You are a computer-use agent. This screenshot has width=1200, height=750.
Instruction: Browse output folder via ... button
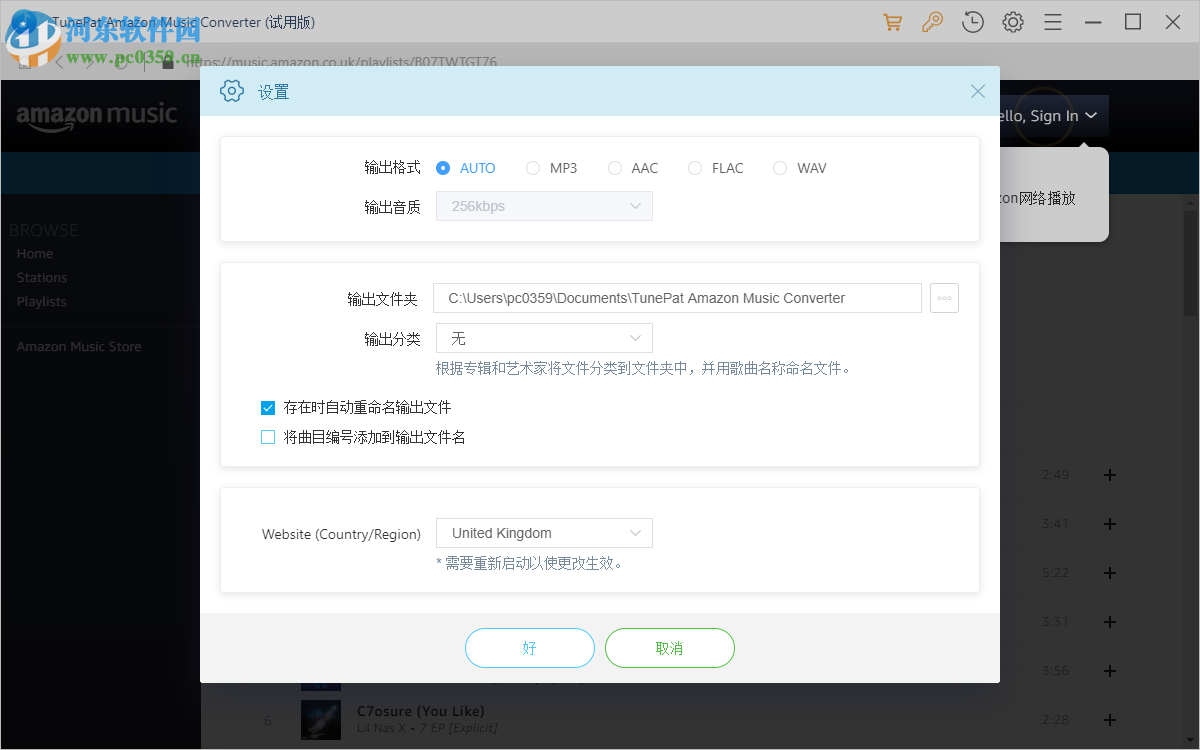point(944,297)
